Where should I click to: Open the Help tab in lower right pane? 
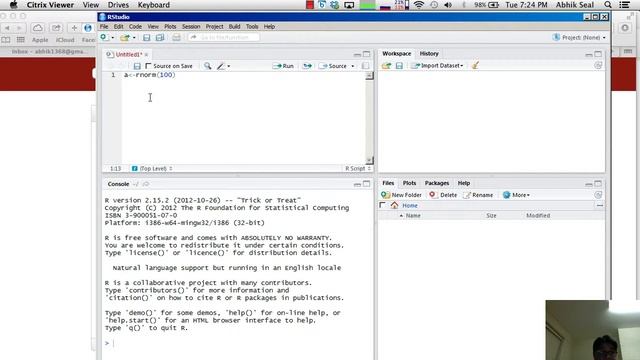464,183
